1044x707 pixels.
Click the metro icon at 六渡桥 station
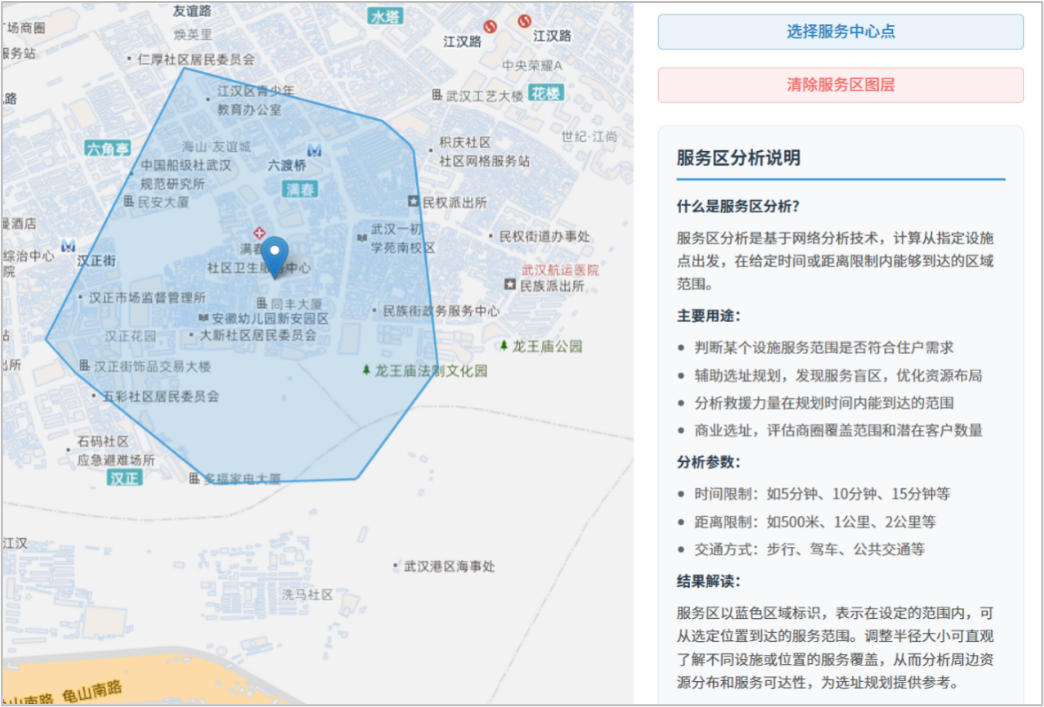click(315, 150)
